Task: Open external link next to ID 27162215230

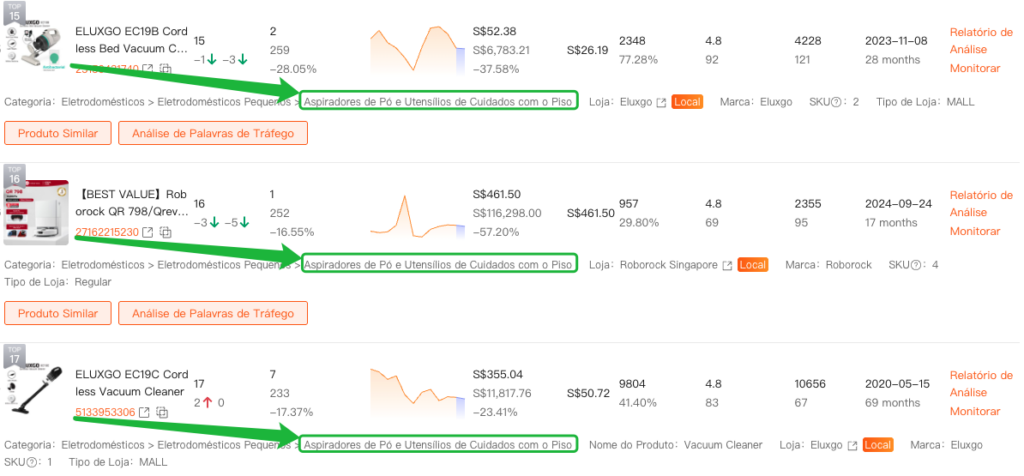Action: point(148,232)
